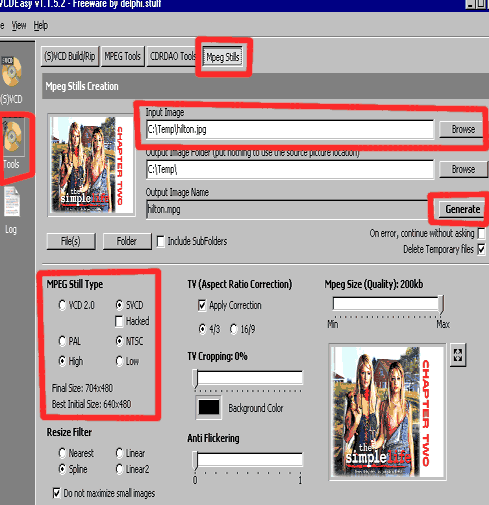Open the MPEG Tools tab

point(123,56)
